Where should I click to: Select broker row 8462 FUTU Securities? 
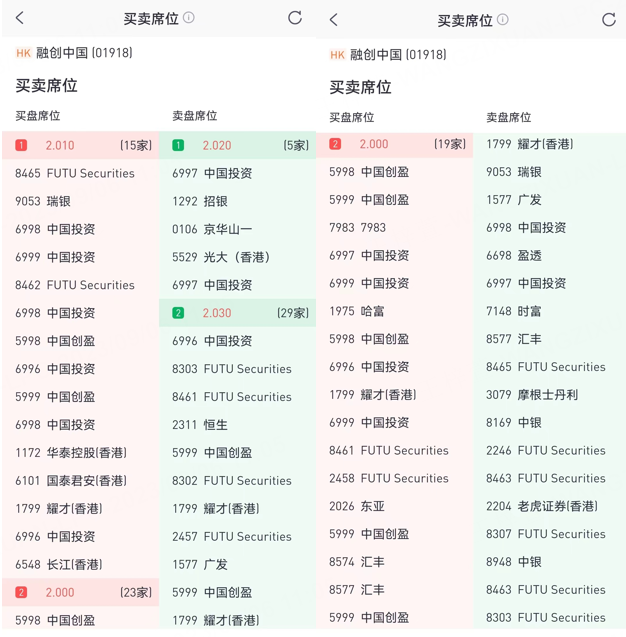[80, 285]
